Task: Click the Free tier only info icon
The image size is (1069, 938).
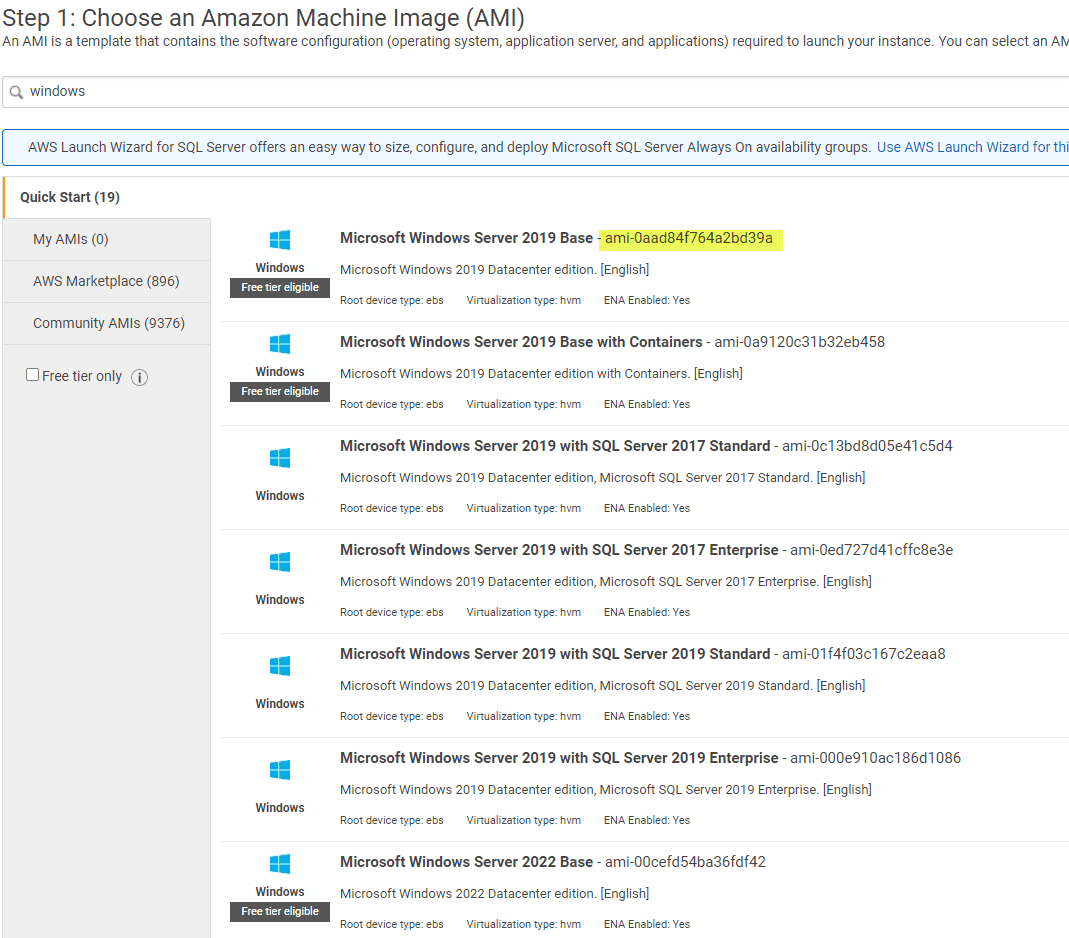Action: [139, 377]
